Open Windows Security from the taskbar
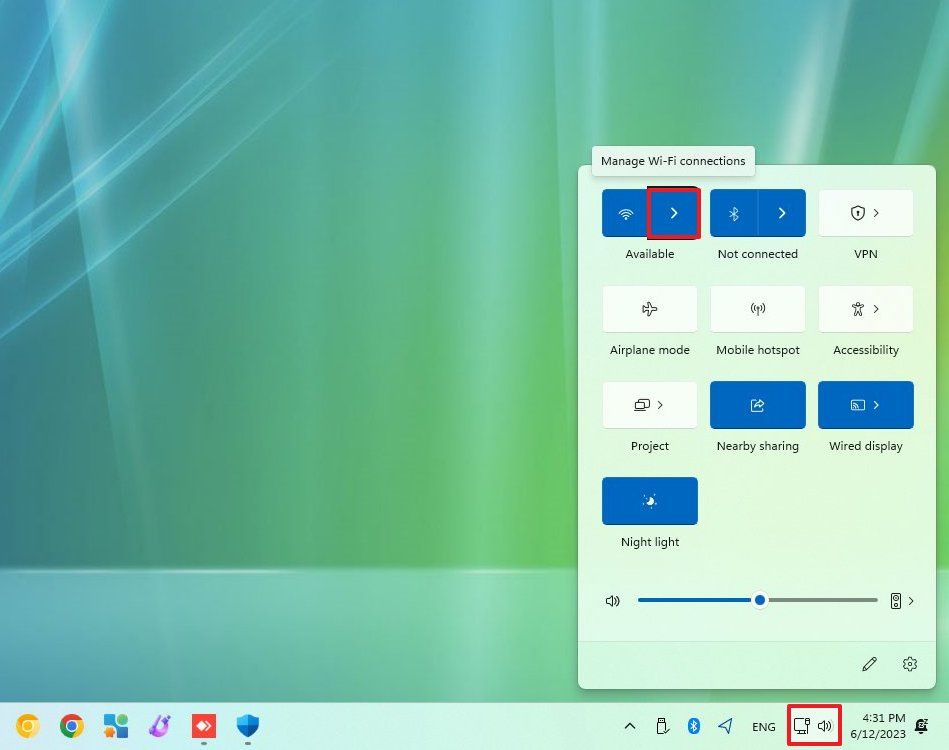949x750 pixels. 248,726
